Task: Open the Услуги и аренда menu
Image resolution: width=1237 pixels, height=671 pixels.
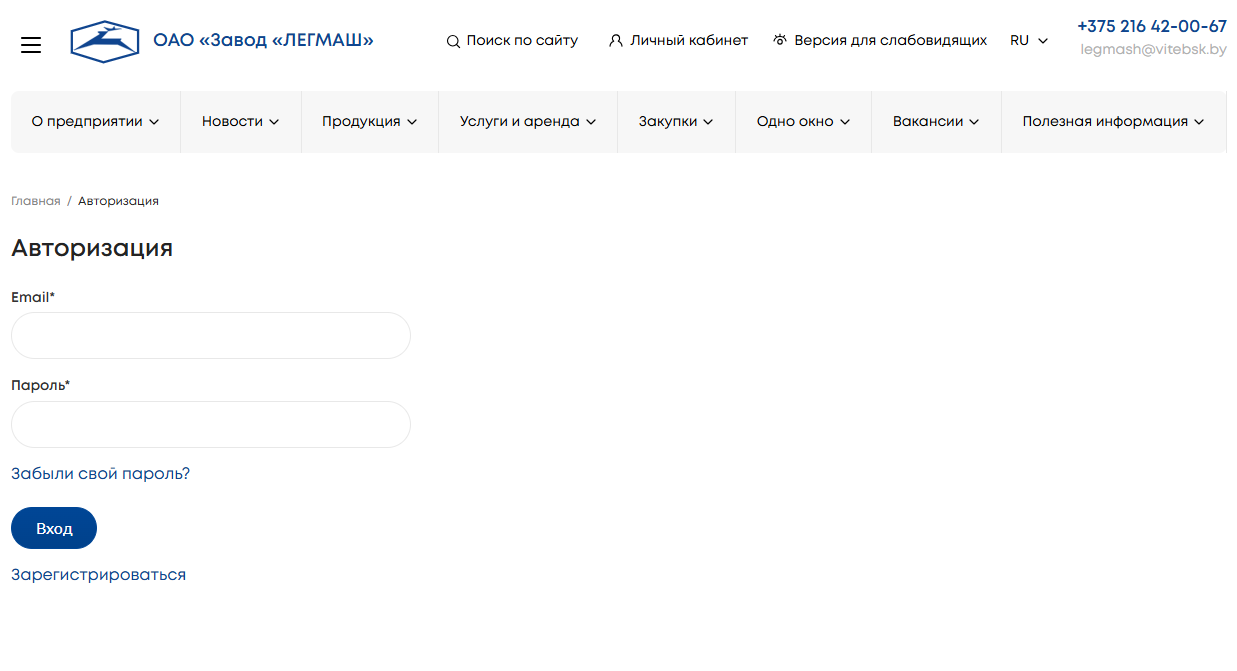Action: [x=528, y=122]
